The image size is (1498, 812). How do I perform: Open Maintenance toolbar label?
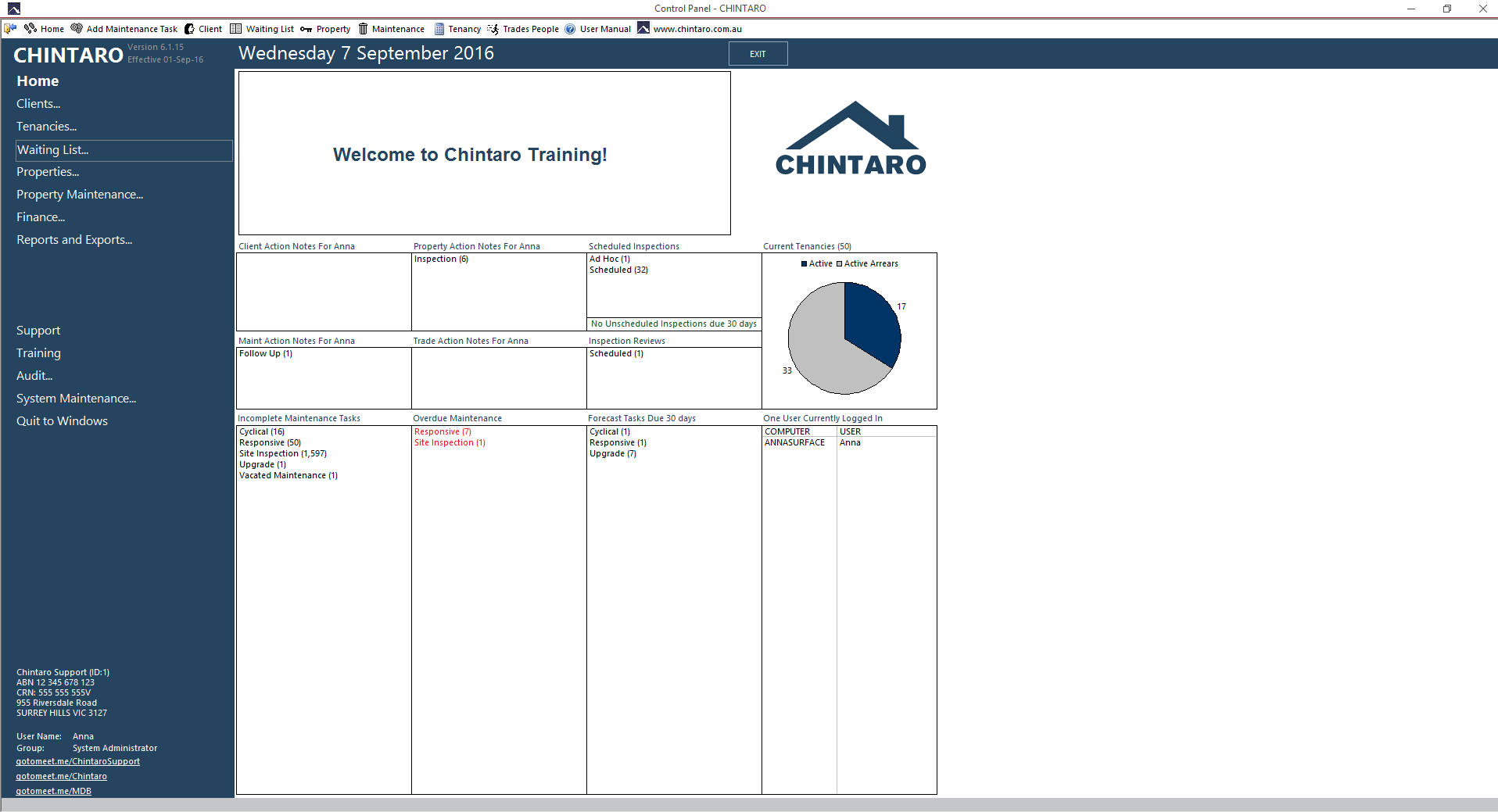click(398, 29)
